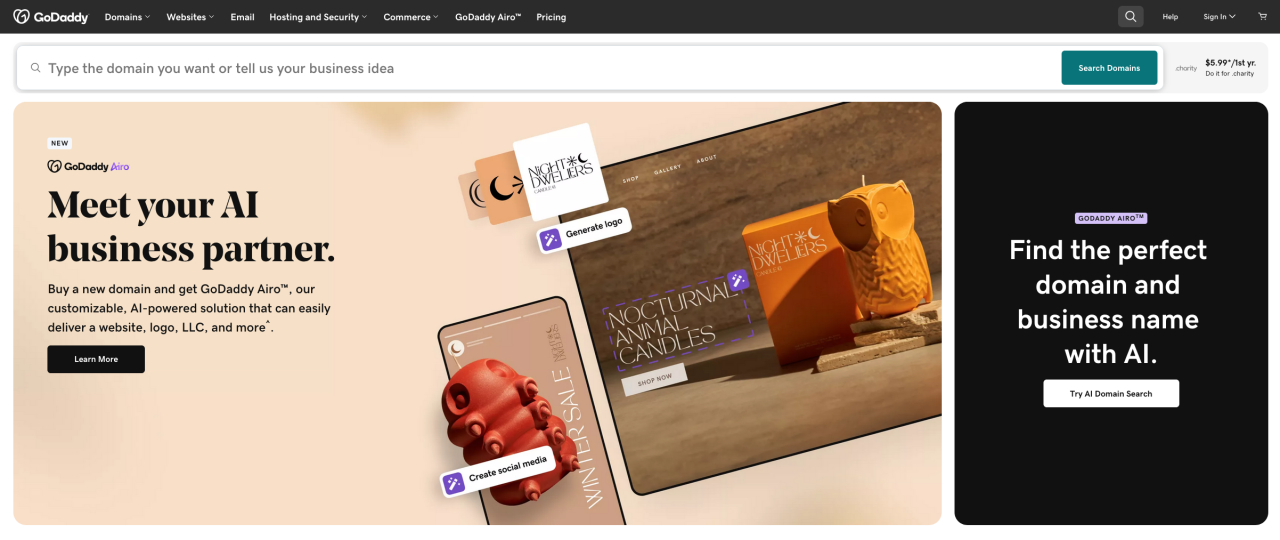The width and height of the screenshot is (1280, 540).
Task: Click the magnifier icon in domain search box
Action: (36, 68)
